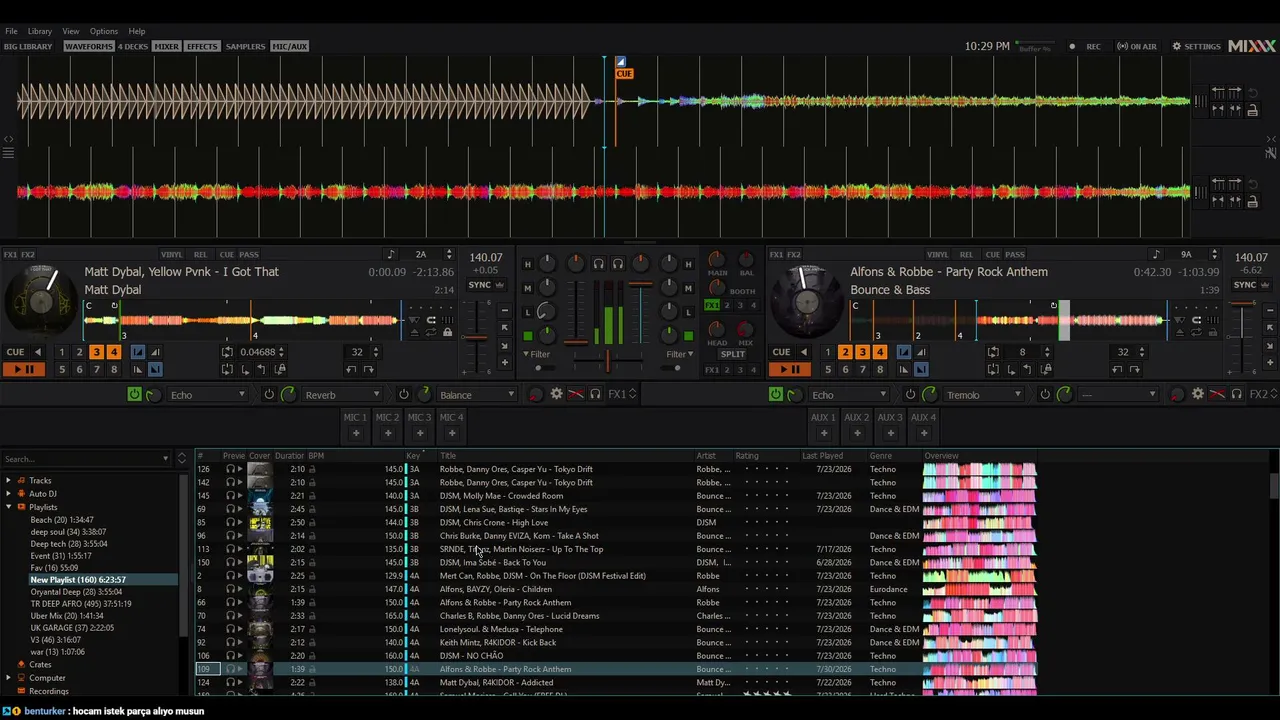Collapse the Playlists tree item

tap(9, 507)
